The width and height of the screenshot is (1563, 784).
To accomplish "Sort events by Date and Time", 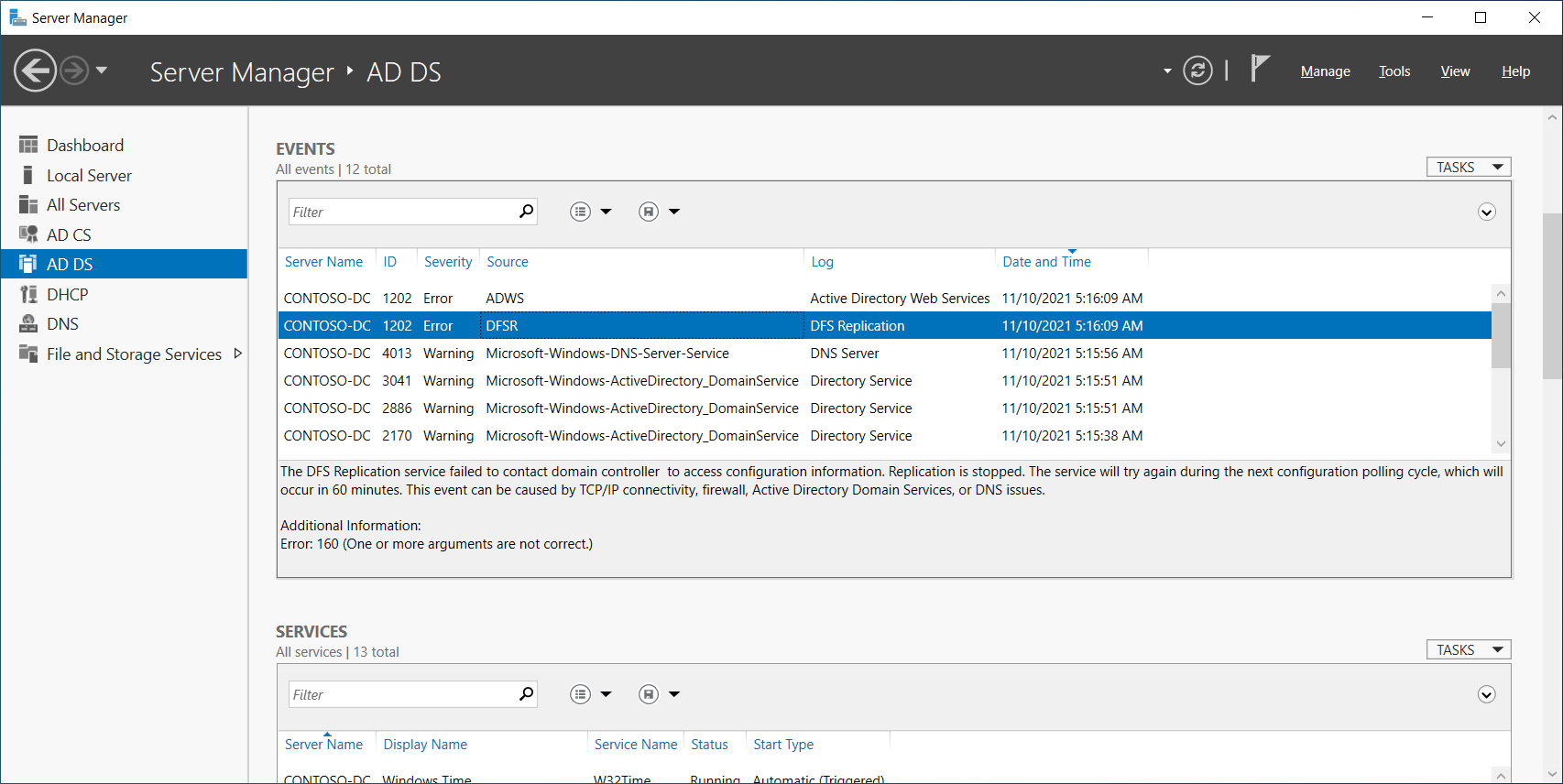I will 1046,262.
